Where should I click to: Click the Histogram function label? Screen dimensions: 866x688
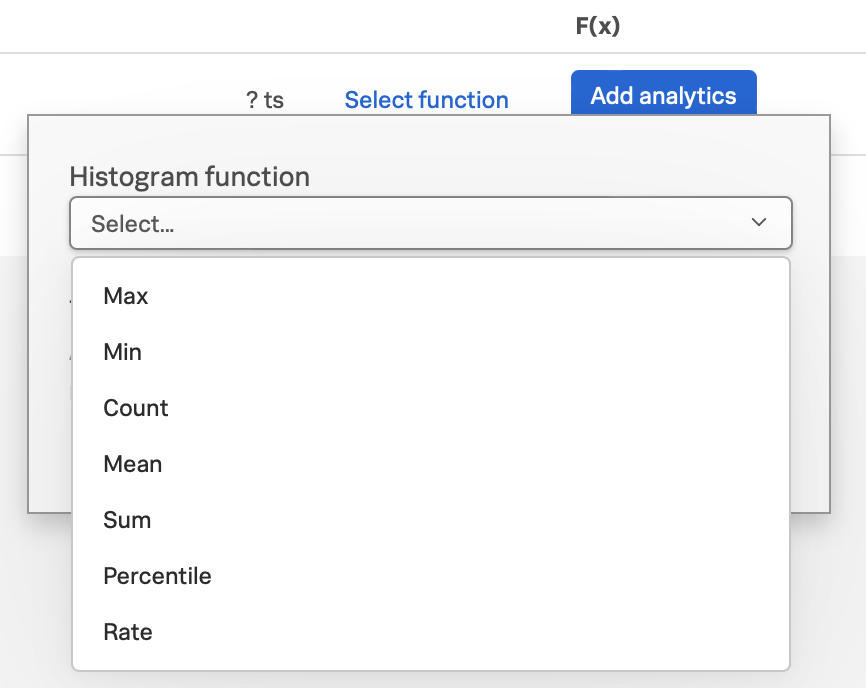[x=189, y=177]
